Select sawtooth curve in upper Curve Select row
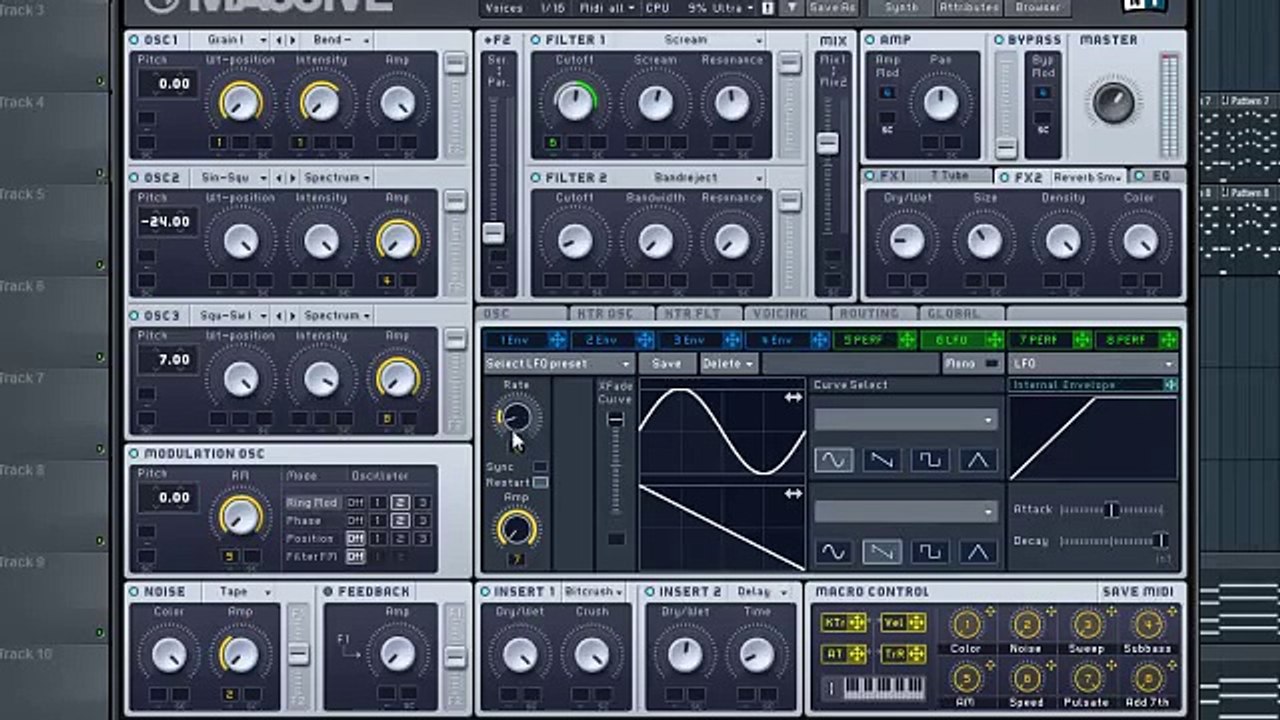Image resolution: width=1280 pixels, height=720 pixels. pyautogui.click(x=881, y=460)
